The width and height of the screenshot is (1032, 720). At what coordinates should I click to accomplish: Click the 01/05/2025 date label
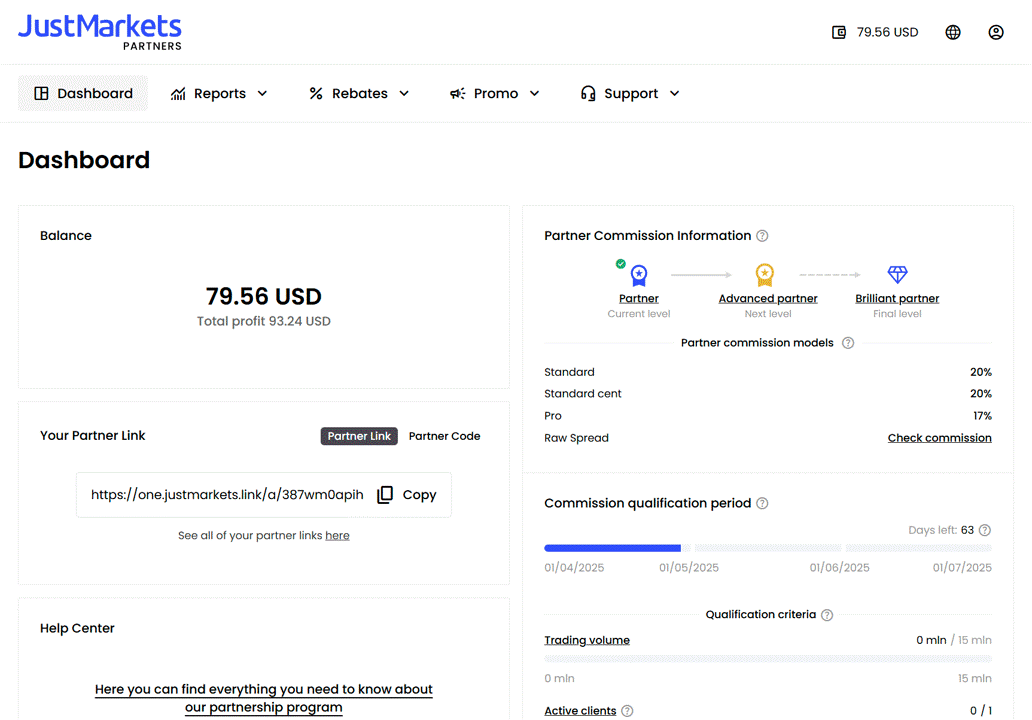pyautogui.click(x=689, y=568)
